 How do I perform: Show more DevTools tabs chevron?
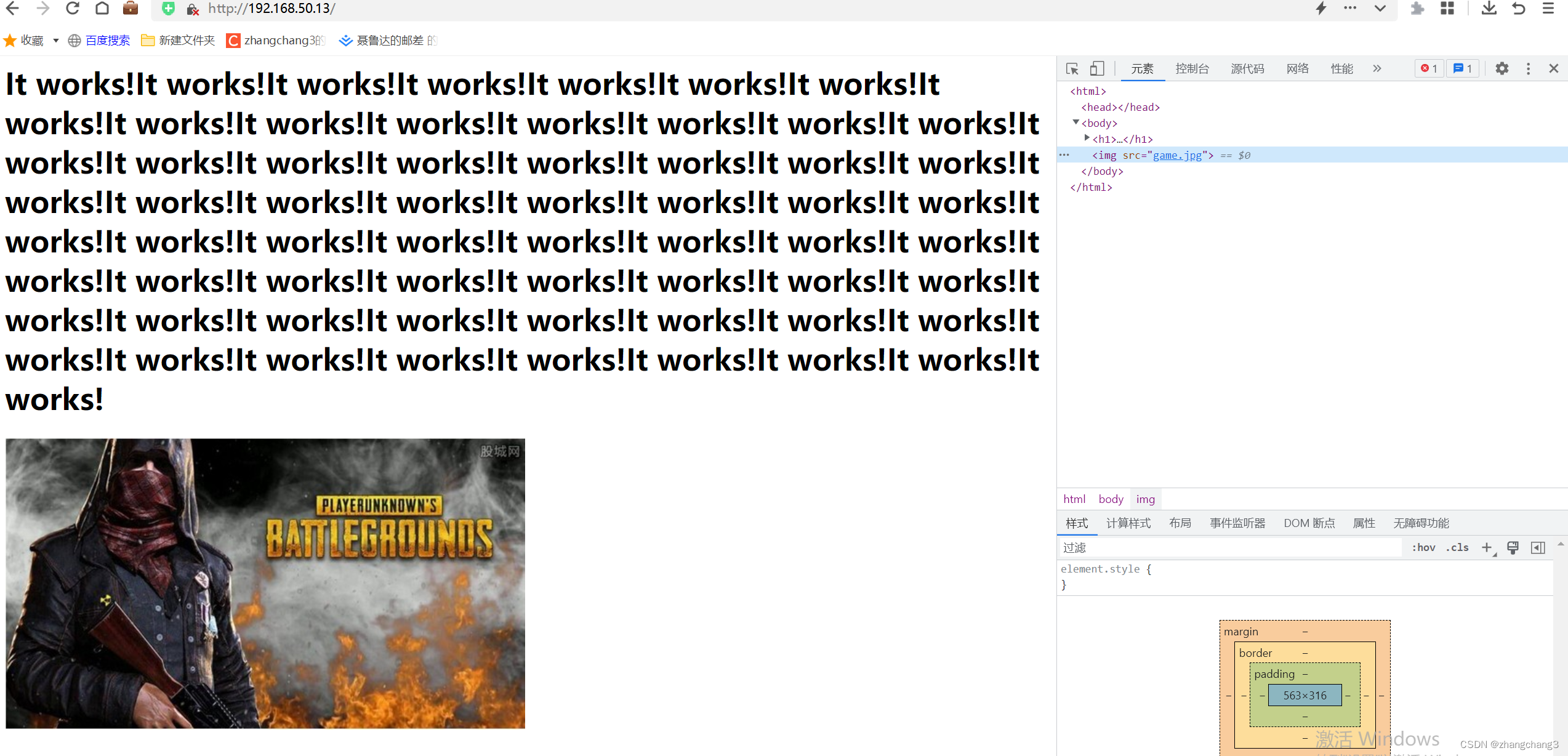[x=1377, y=69]
